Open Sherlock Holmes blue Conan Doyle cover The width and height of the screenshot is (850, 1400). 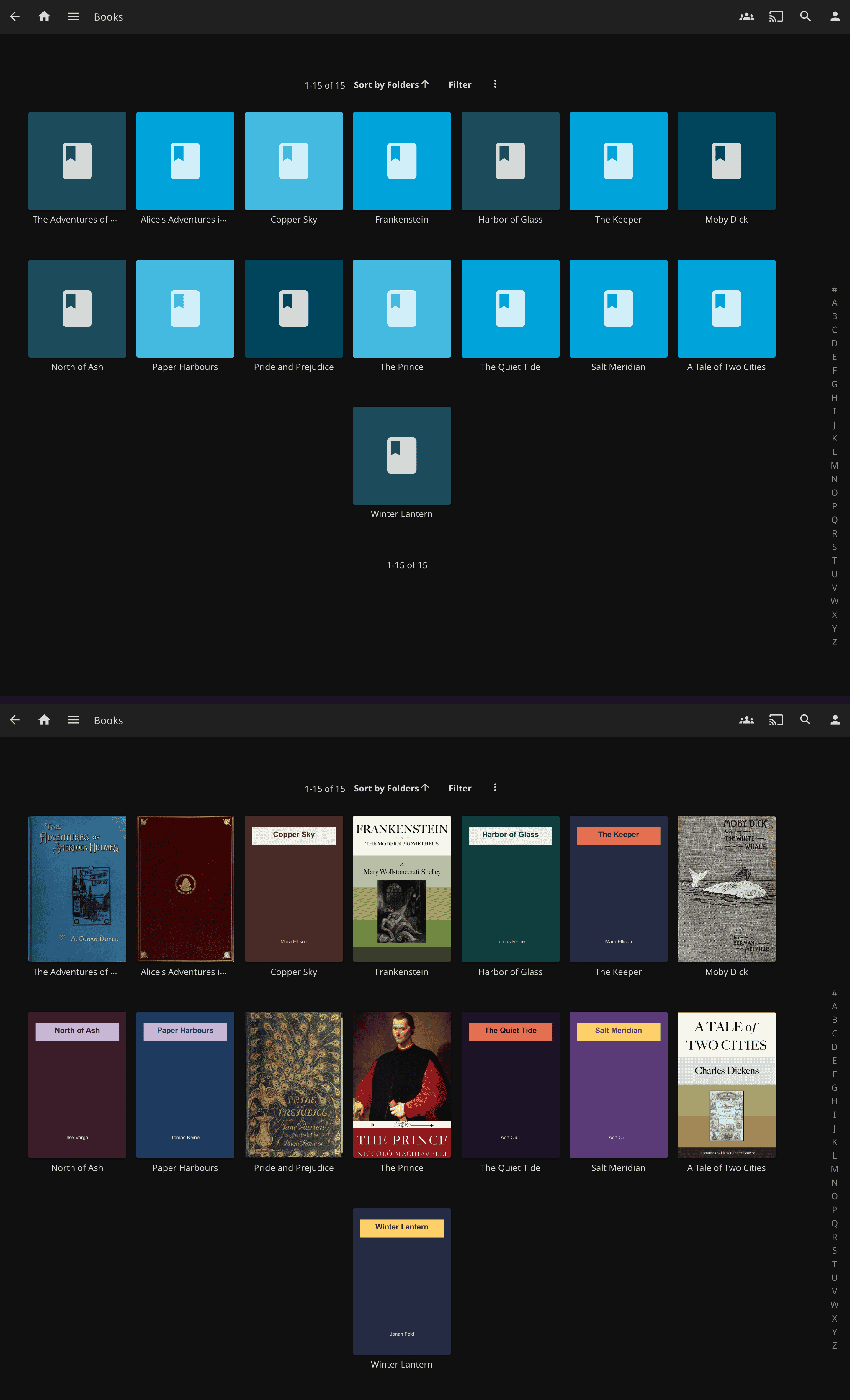(77, 889)
